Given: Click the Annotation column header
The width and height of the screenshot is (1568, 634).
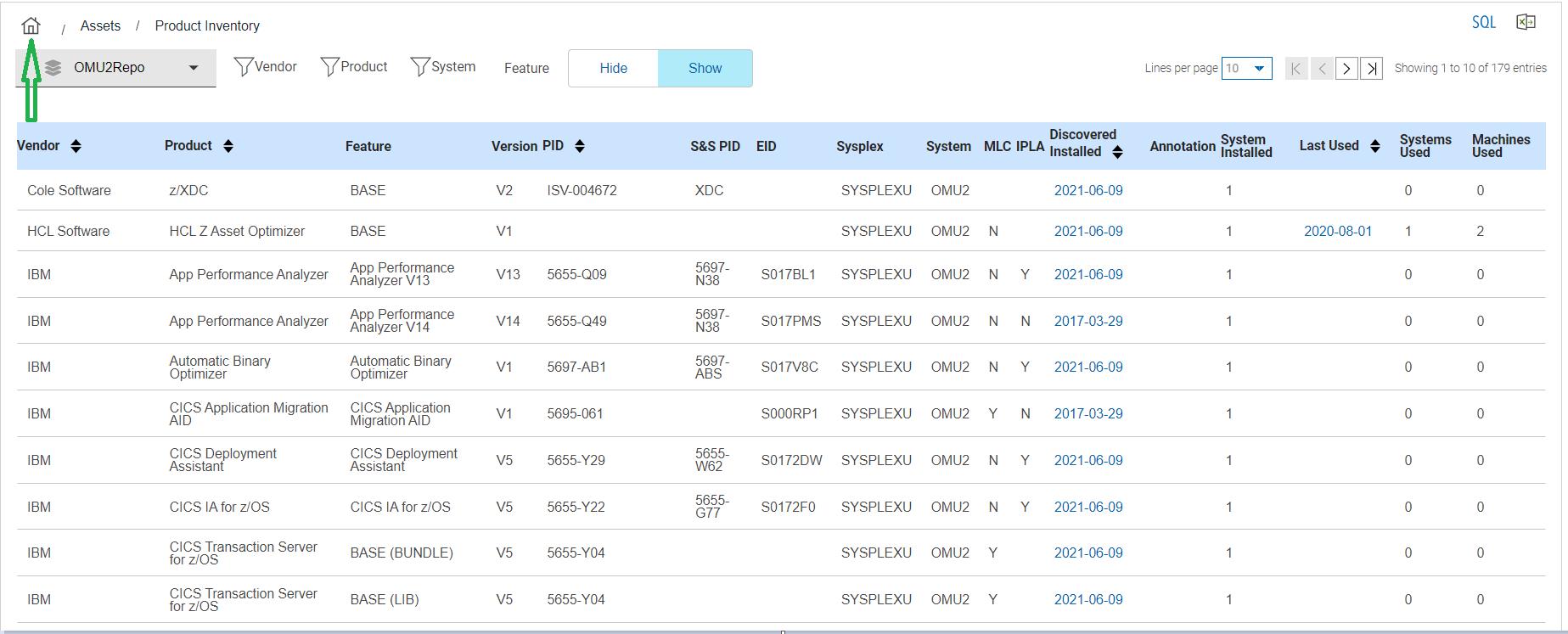Looking at the screenshot, I should point(1183,146).
